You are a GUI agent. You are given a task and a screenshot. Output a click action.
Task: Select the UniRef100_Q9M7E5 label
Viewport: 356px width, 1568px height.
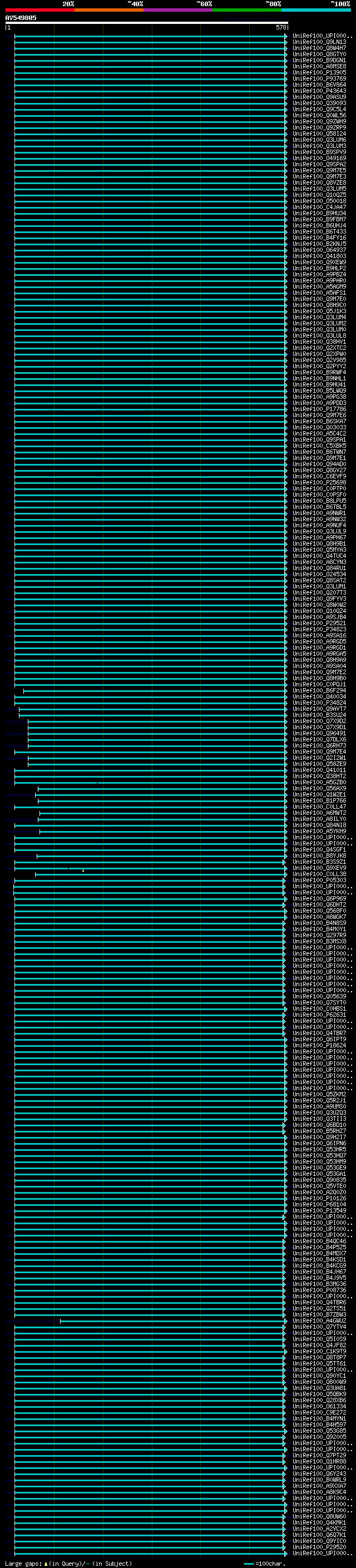[319, 170]
